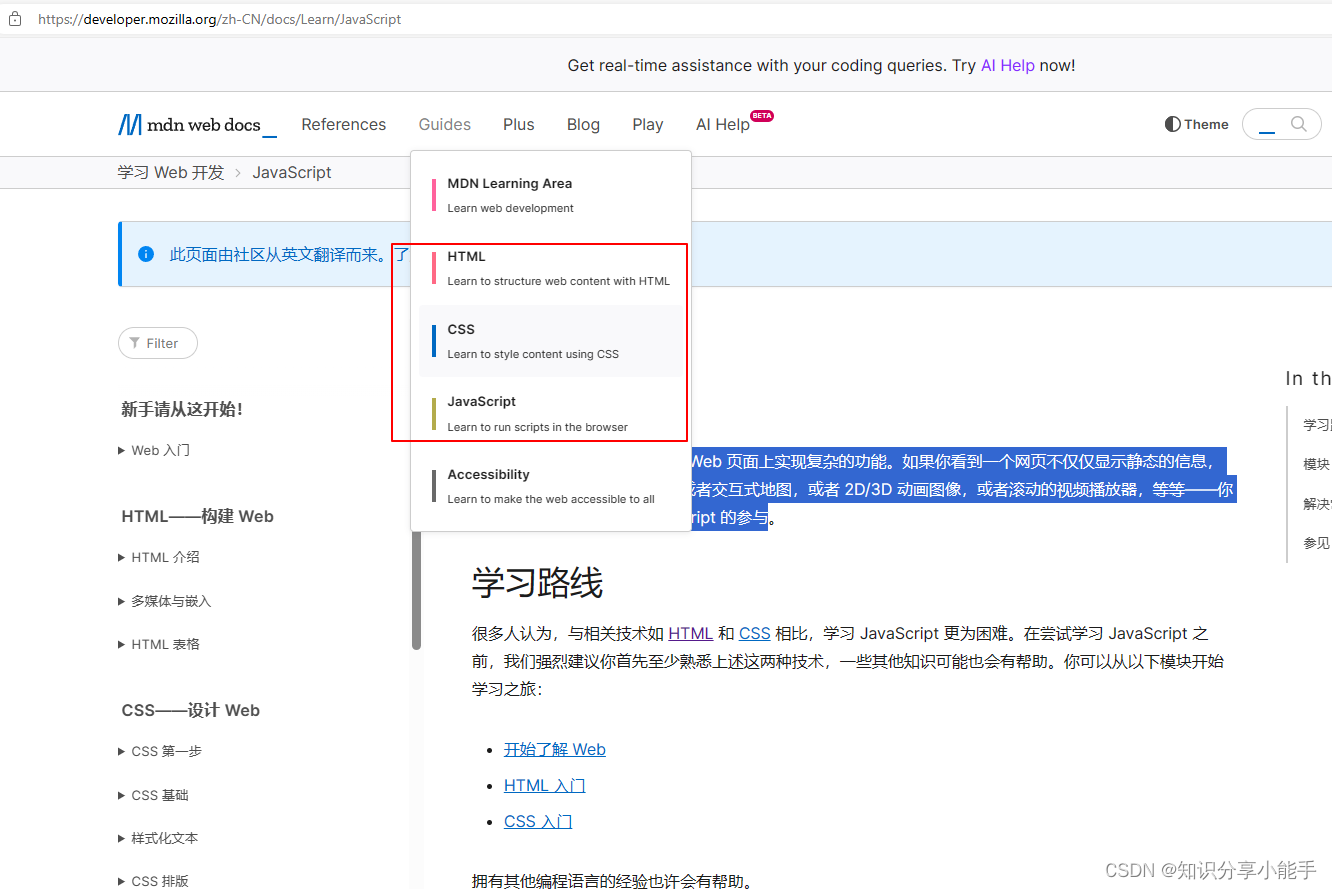Select Accessibility entry in Guides dropdown

[x=551, y=486]
